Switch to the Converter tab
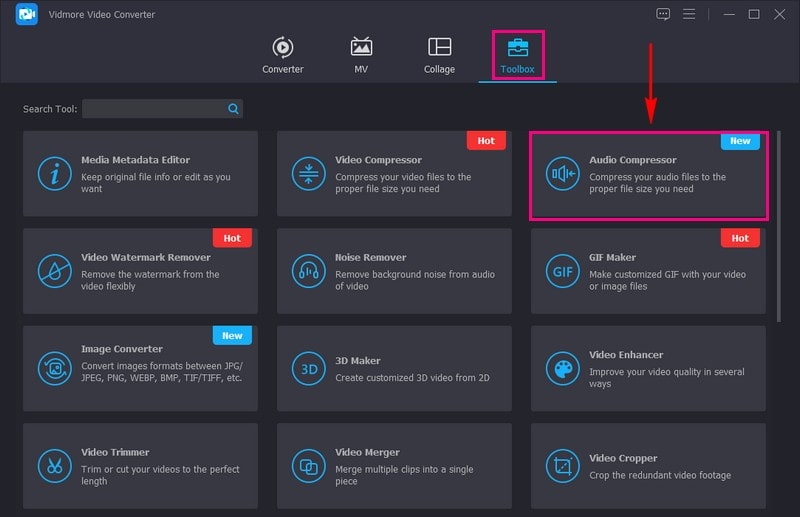The image size is (800, 517). [283, 55]
